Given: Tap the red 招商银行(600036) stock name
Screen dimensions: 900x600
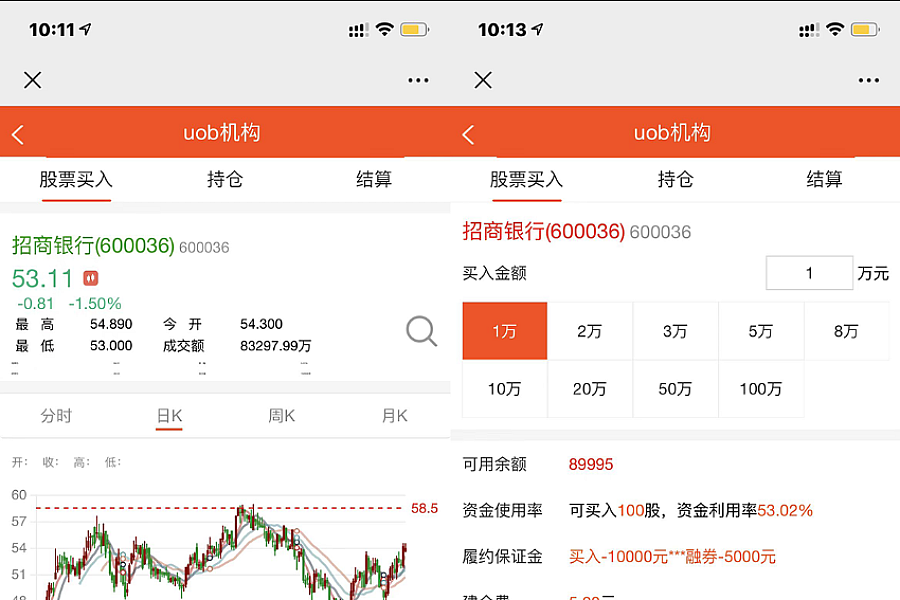Looking at the screenshot, I should (x=544, y=231).
